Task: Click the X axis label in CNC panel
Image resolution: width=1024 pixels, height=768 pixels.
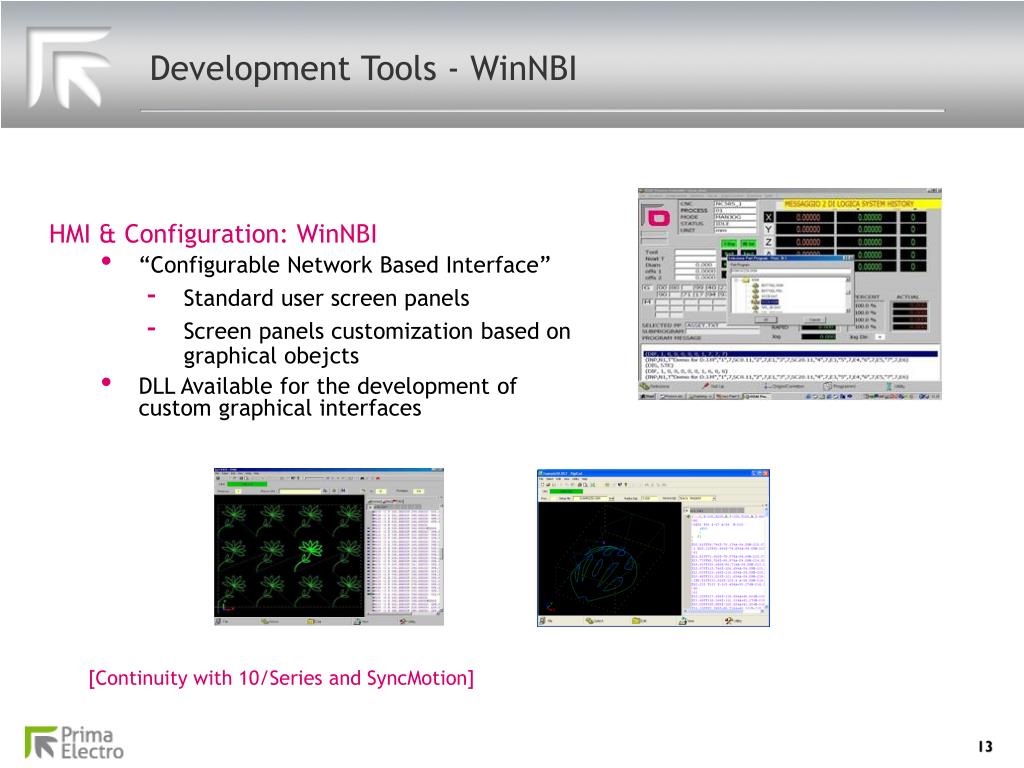Action: coord(769,217)
